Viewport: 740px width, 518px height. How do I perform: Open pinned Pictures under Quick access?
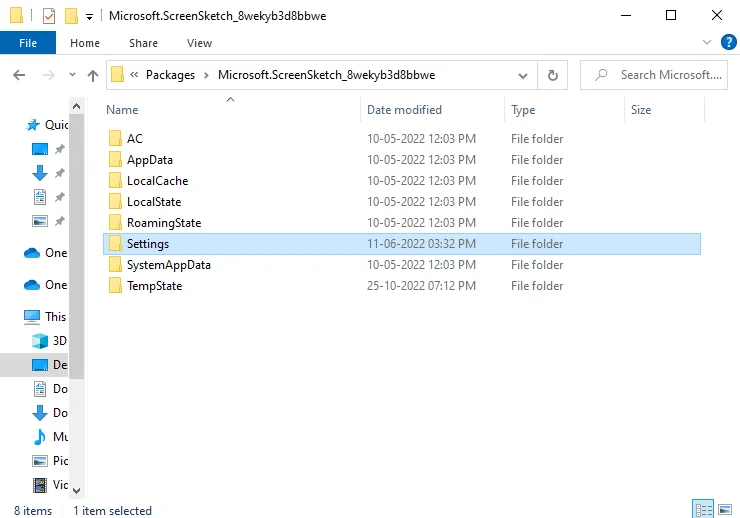click(x=40, y=221)
